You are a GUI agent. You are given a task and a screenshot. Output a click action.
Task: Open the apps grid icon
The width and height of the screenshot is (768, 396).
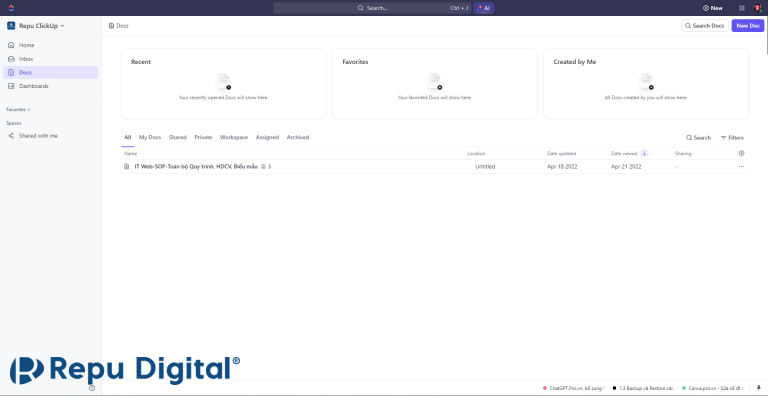tap(742, 8)
